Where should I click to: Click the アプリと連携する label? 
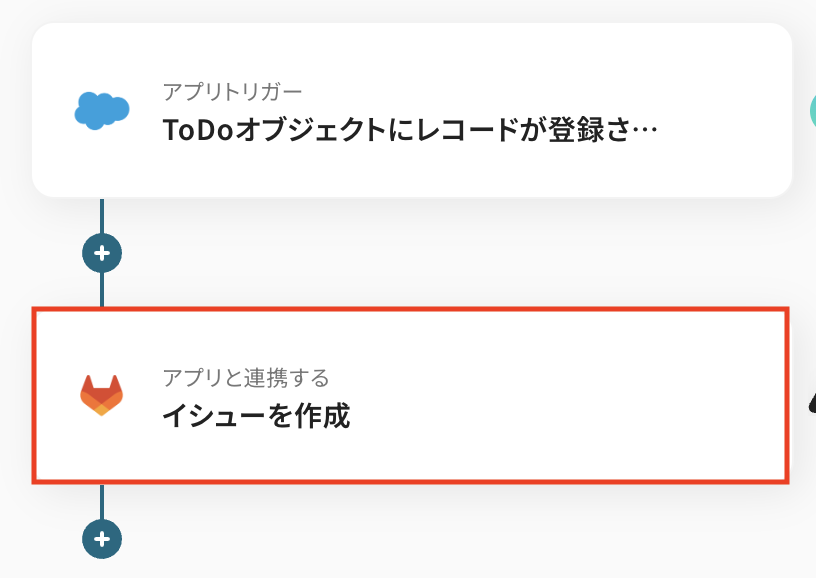click(x=245, y=377)
